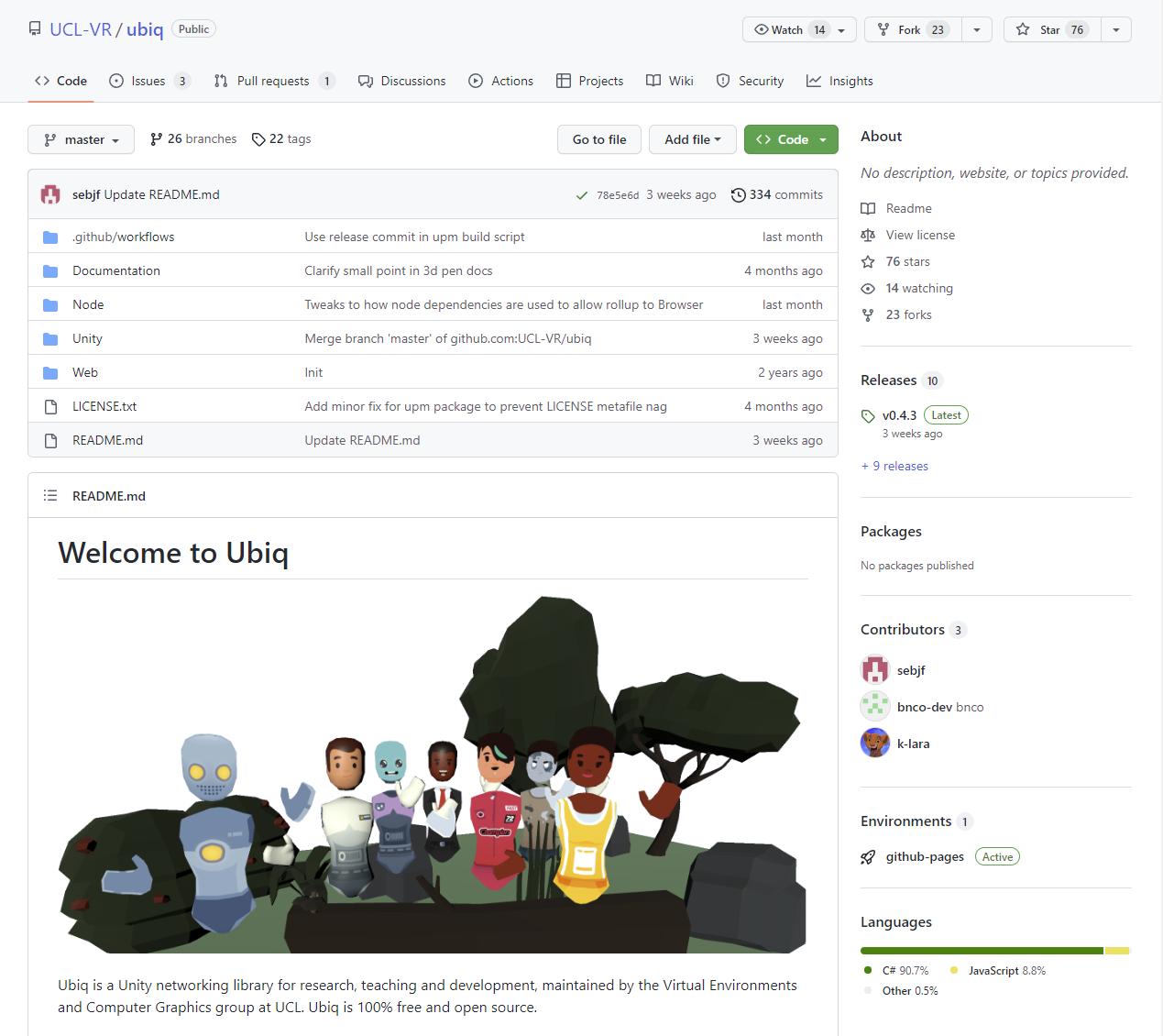The height and width of the screenshot is (1036, 1163).
Task: Expand the Add file dropdown
Action: (x=693, y=139)
